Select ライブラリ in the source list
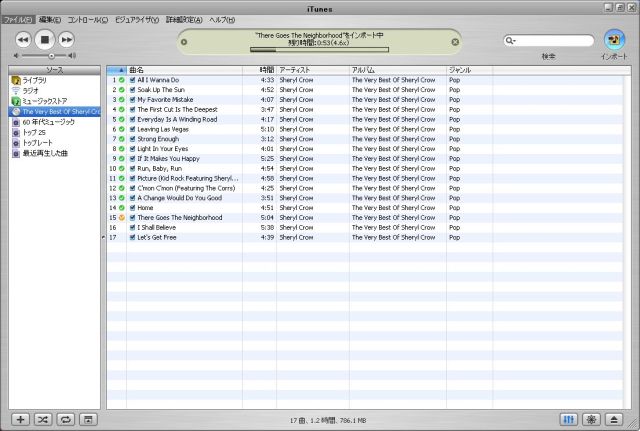This screenshot has width=640, height=431. tap(54, 80)
